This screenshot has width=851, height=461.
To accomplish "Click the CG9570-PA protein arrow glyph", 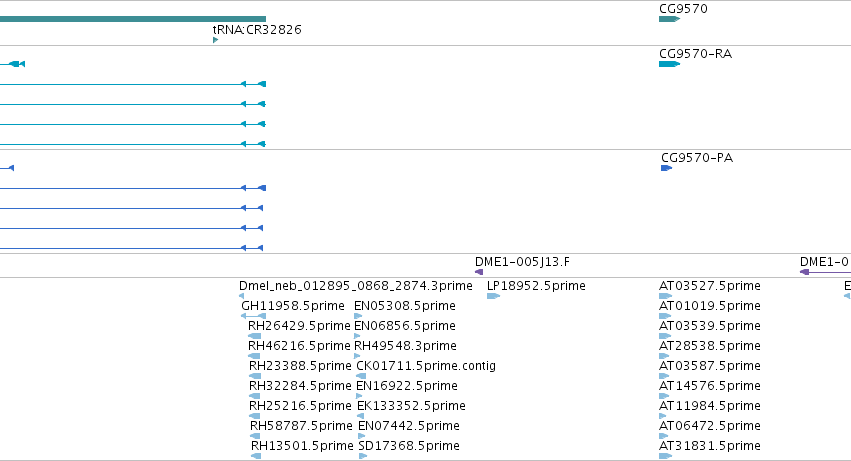I will click(666, 168).
